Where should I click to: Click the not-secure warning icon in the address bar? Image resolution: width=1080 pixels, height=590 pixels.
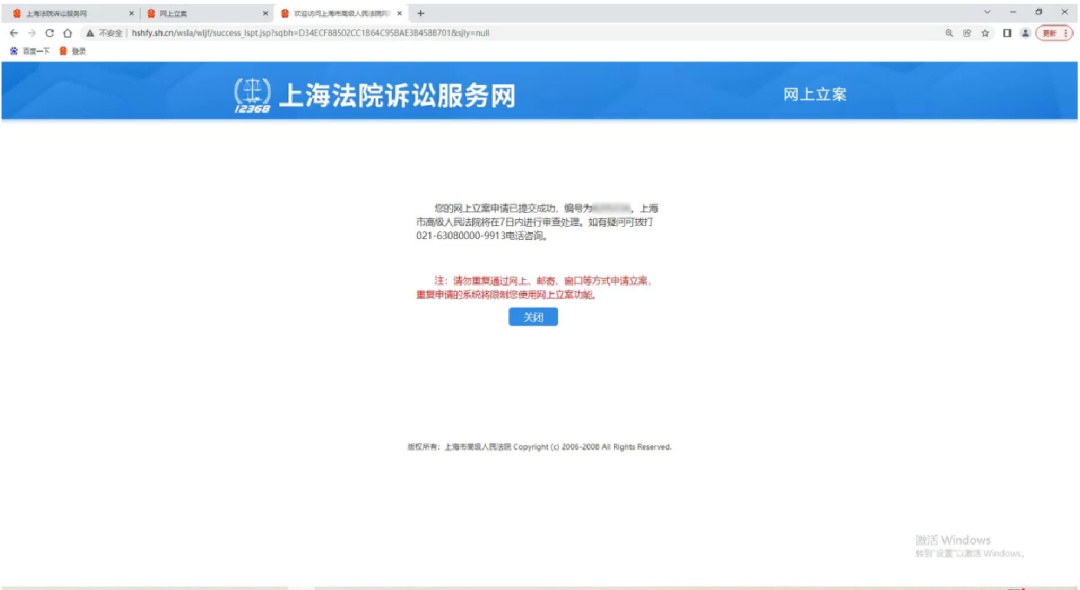point(90,33)
